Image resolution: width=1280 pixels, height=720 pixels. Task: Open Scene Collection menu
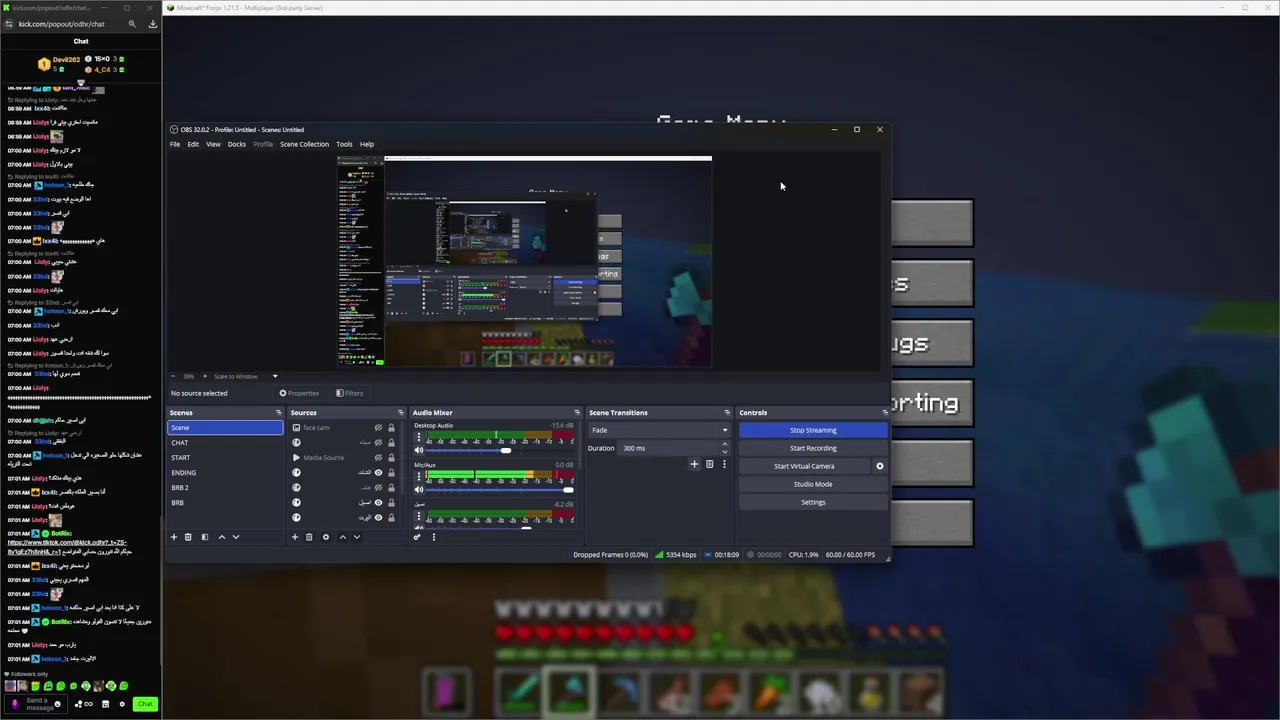click(304, 144)
